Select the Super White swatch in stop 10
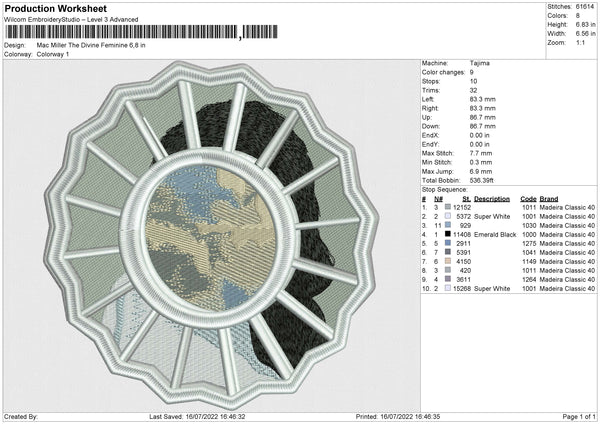 coord(448,287)
